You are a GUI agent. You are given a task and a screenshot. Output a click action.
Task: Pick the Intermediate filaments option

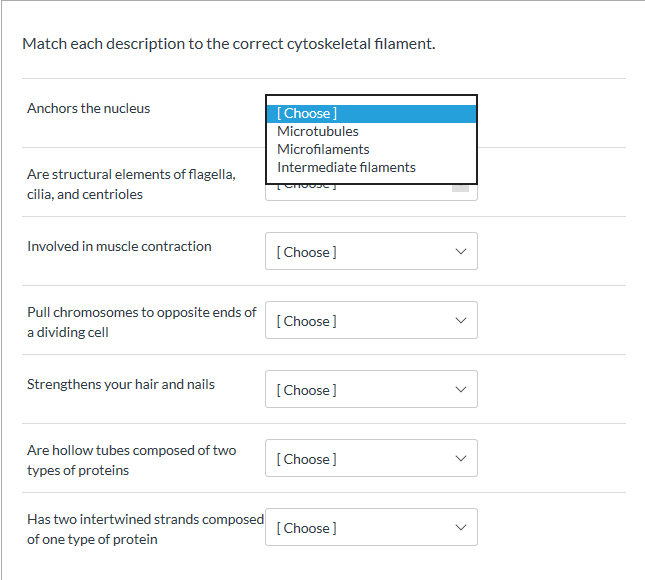click(x=346, y=167)
